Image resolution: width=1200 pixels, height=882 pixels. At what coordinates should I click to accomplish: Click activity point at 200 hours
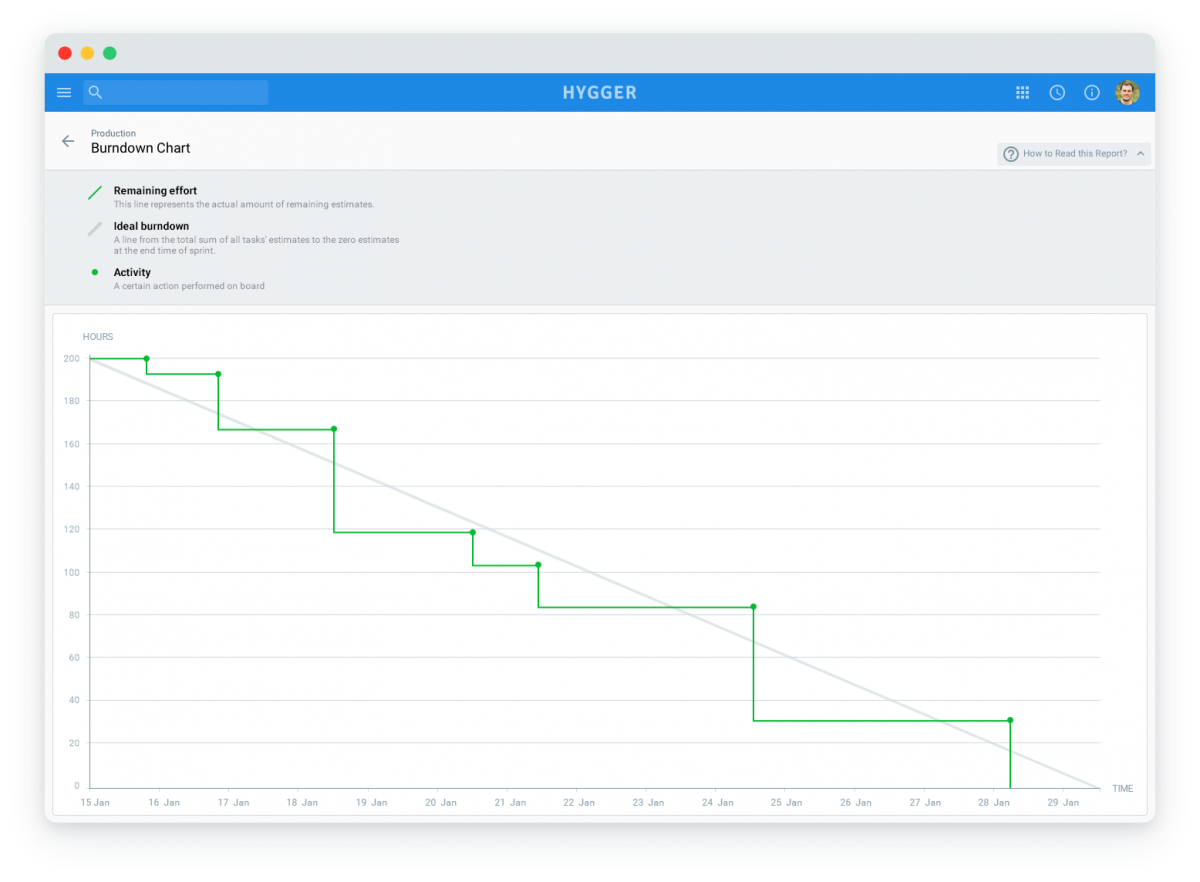(147, 358)
